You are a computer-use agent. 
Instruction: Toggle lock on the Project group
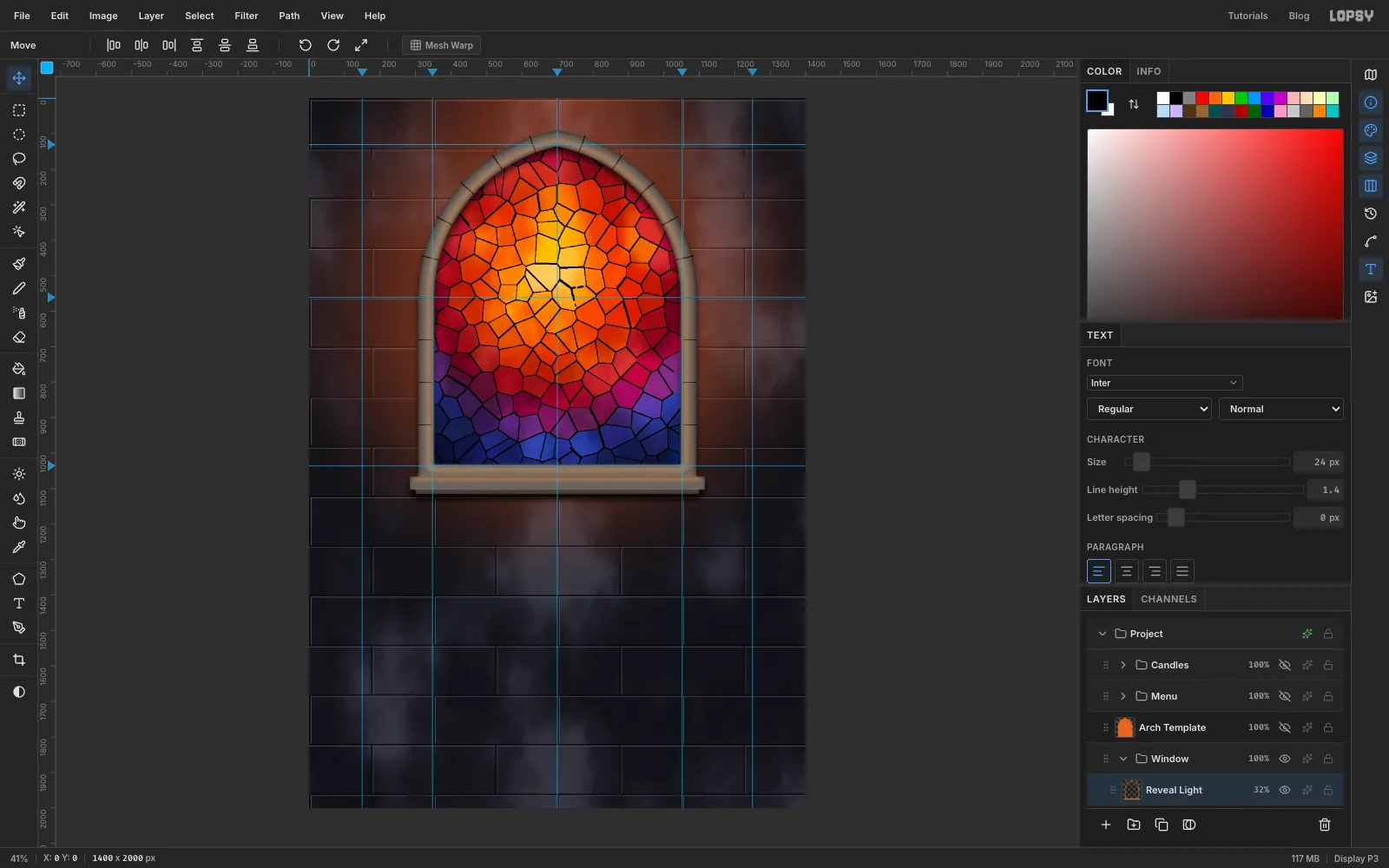1328,634
